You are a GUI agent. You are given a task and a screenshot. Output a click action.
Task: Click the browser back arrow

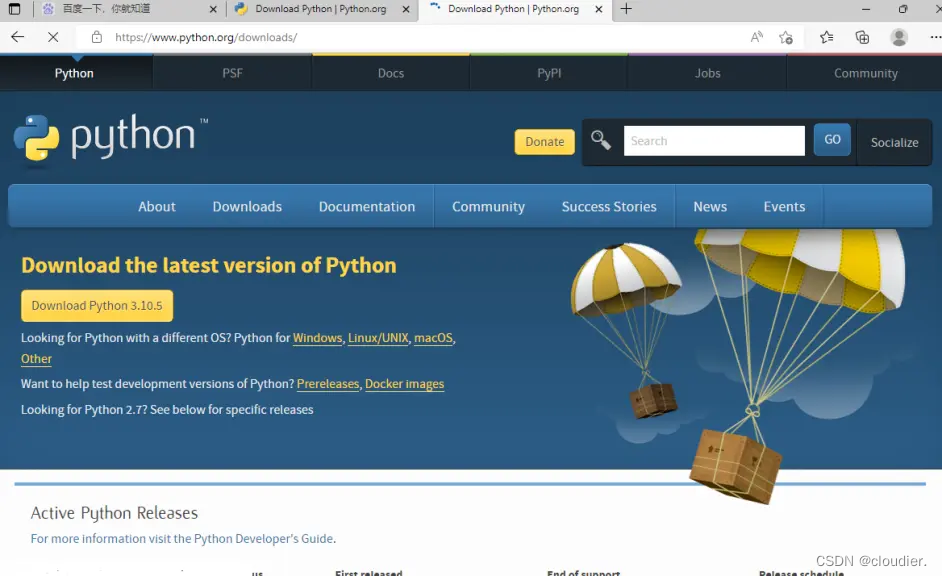coord(17,37)
